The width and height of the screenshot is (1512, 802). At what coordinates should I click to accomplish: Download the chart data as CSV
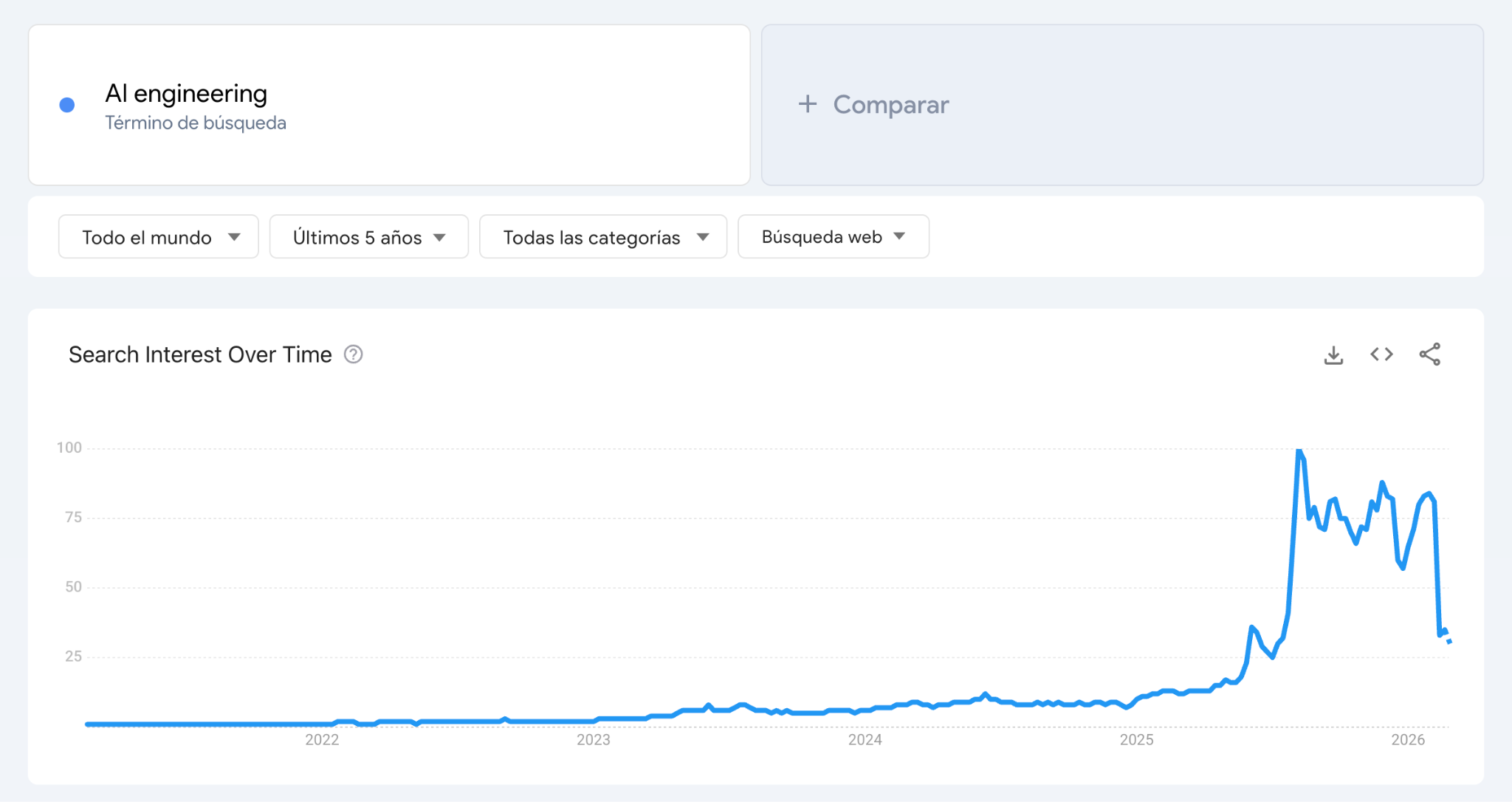1333,355
